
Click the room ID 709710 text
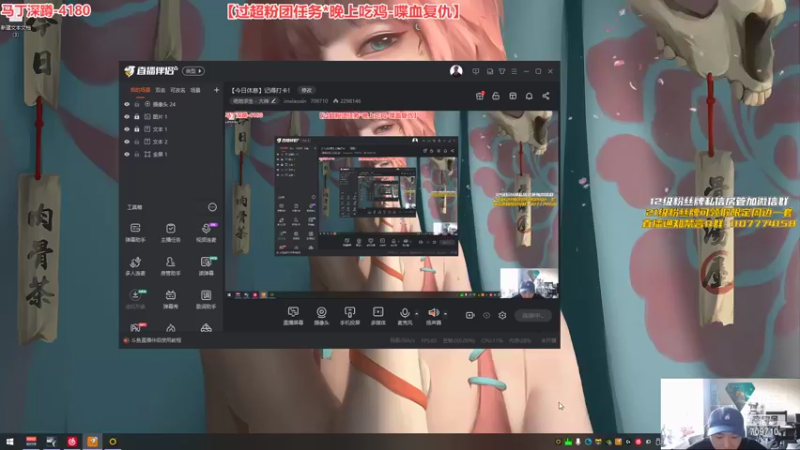319,101
